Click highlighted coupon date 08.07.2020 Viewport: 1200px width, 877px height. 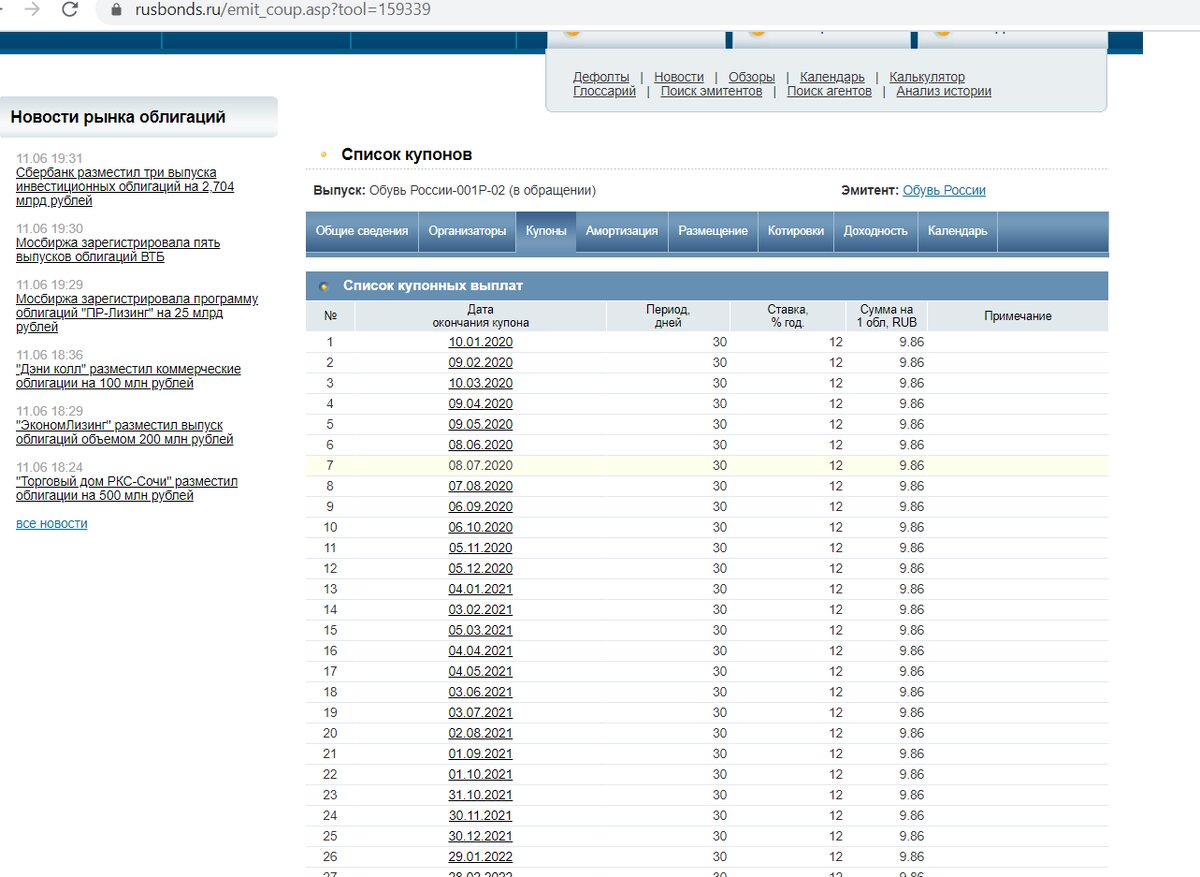480,465
